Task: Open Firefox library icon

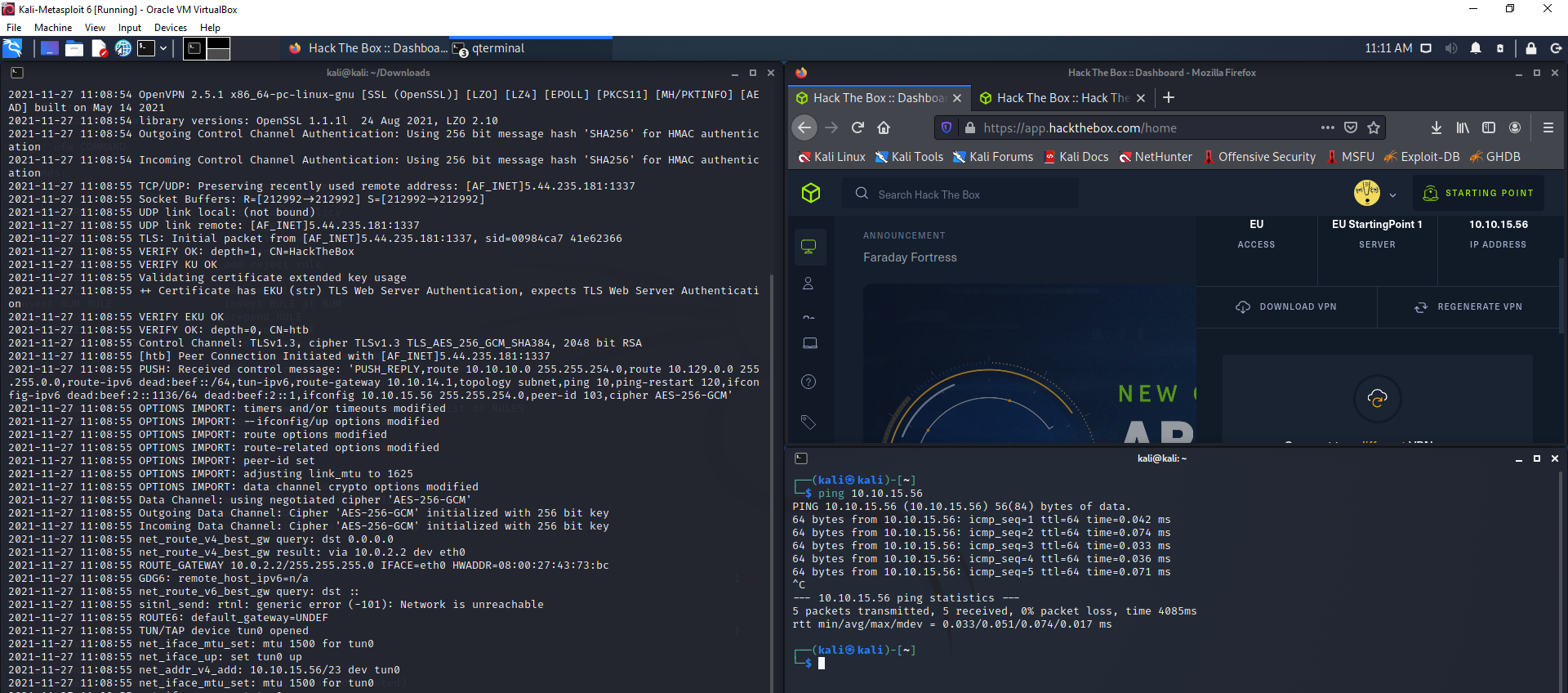Action: click(x=1463, y=127)
